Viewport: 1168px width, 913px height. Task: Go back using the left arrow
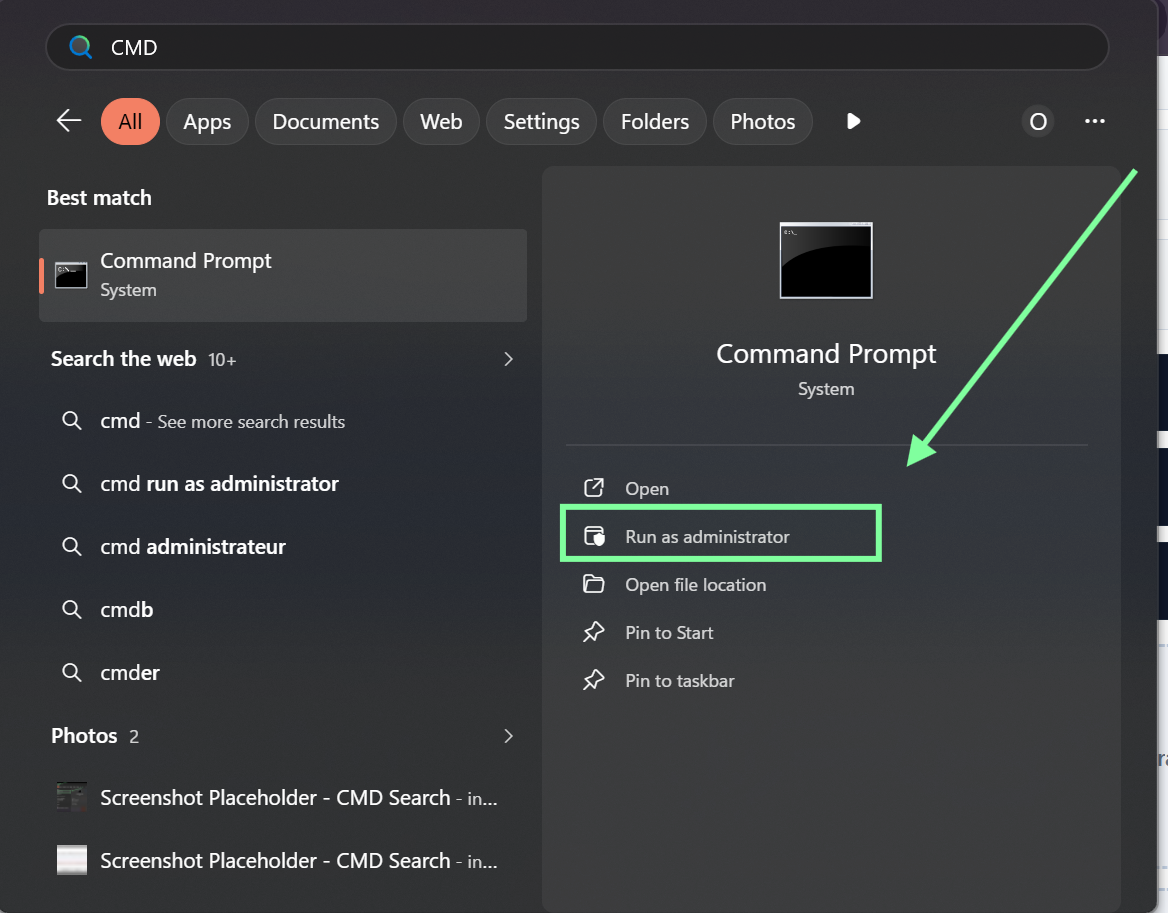69,121
